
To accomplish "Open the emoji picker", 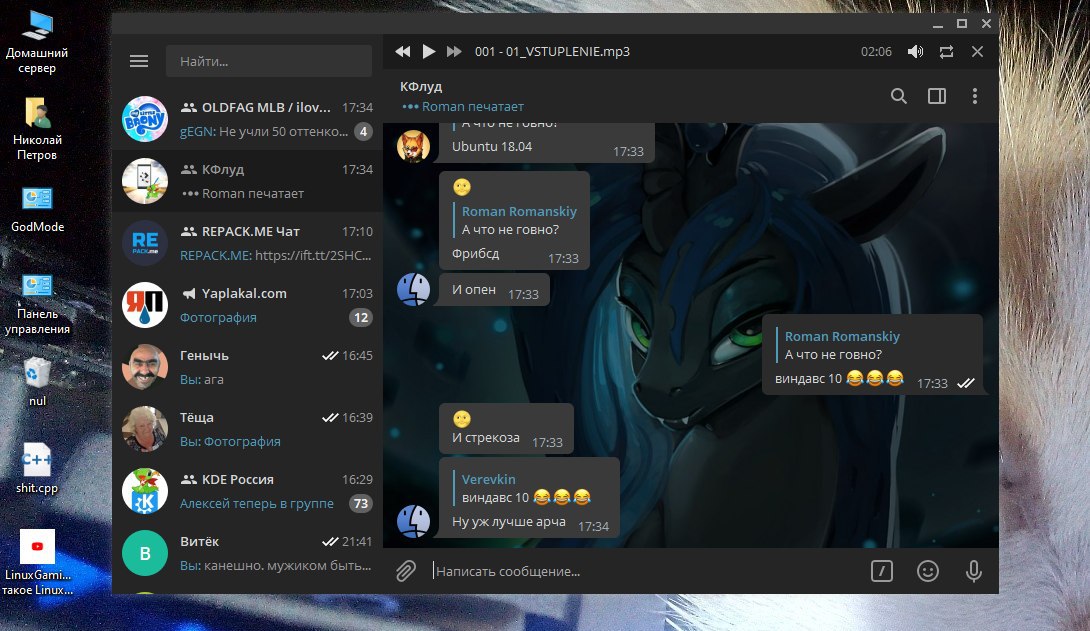I will 928,571.
